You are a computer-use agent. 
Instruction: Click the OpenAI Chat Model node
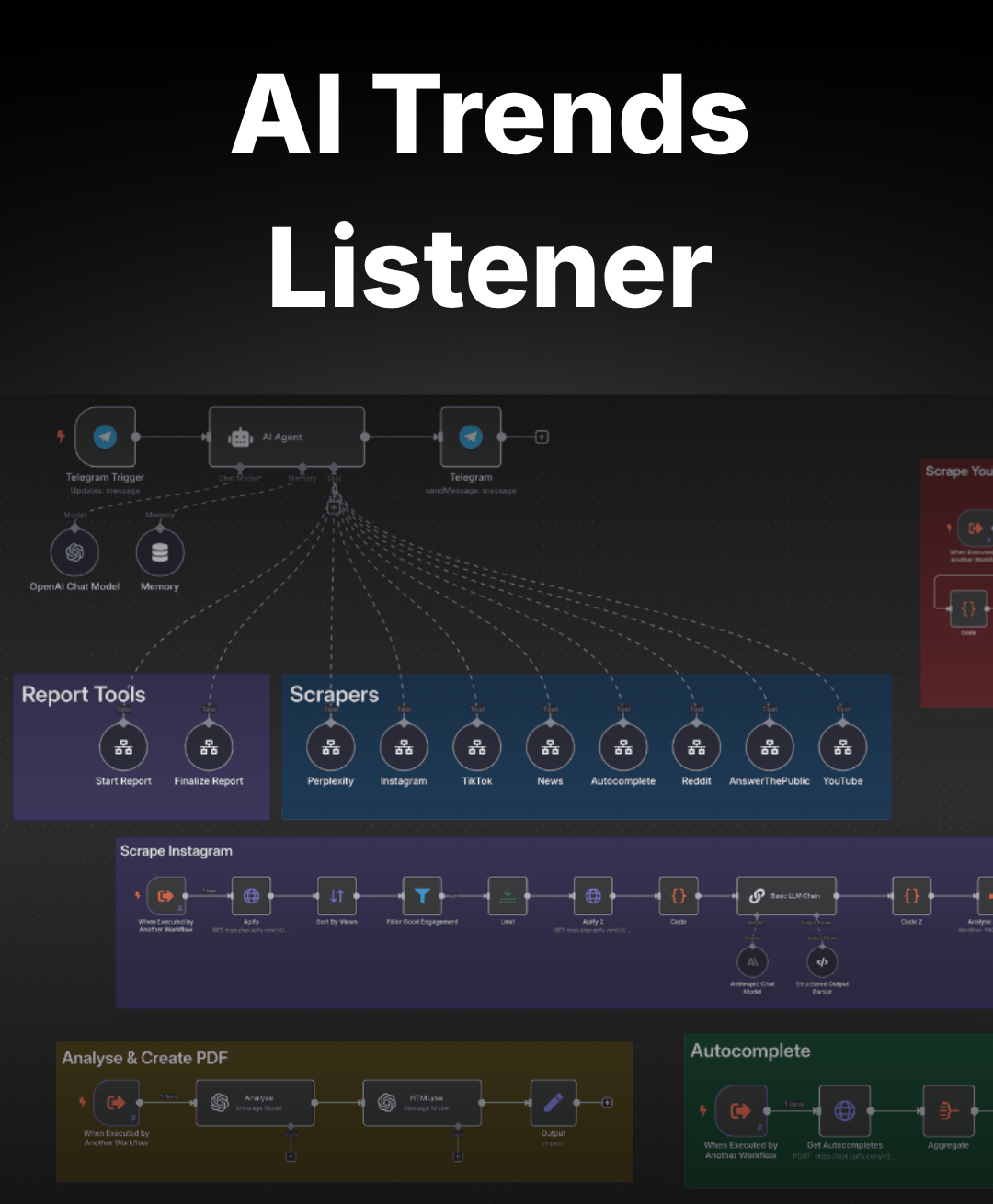click(75, 552)
